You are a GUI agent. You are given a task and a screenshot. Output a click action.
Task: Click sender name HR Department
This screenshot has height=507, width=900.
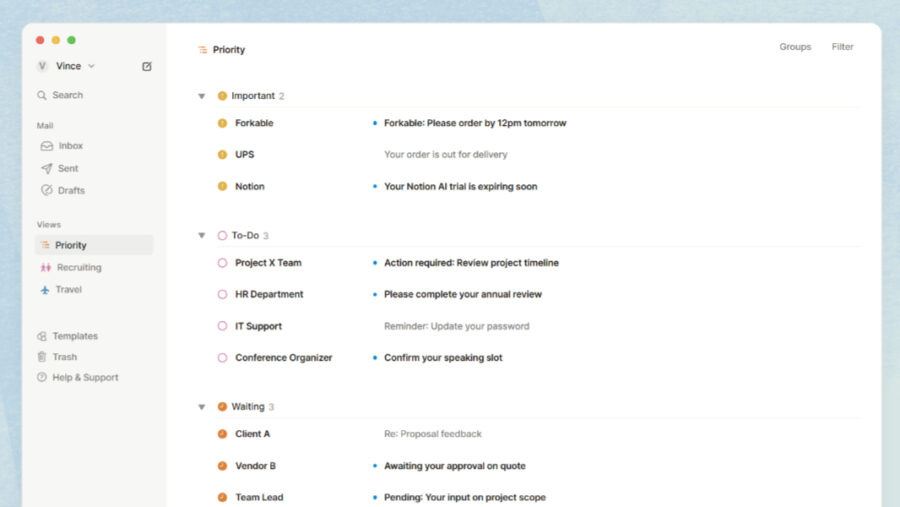pos(269,295)
